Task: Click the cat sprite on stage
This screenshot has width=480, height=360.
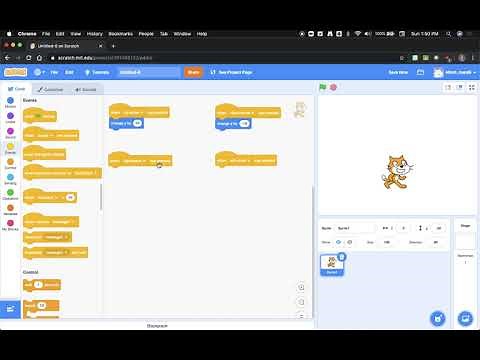Action: [x=398, y=172]
